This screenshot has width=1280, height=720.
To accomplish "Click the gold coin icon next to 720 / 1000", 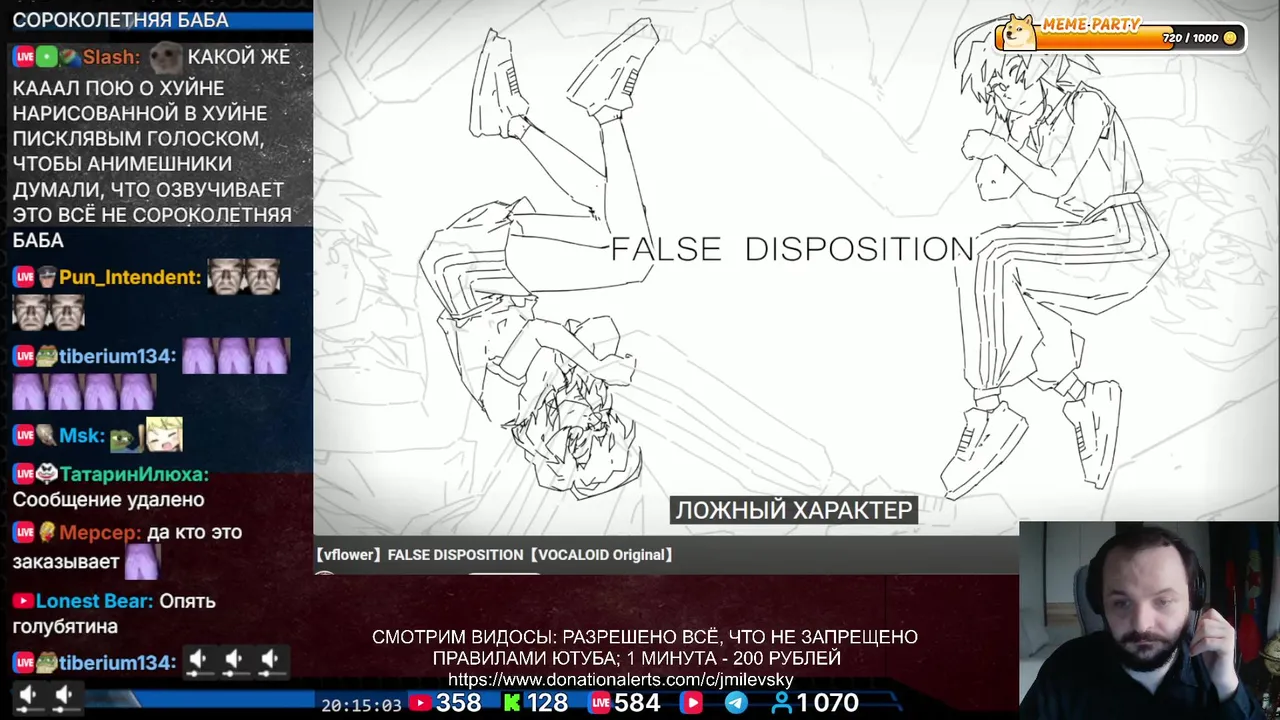I will (x=1230, y=38).
